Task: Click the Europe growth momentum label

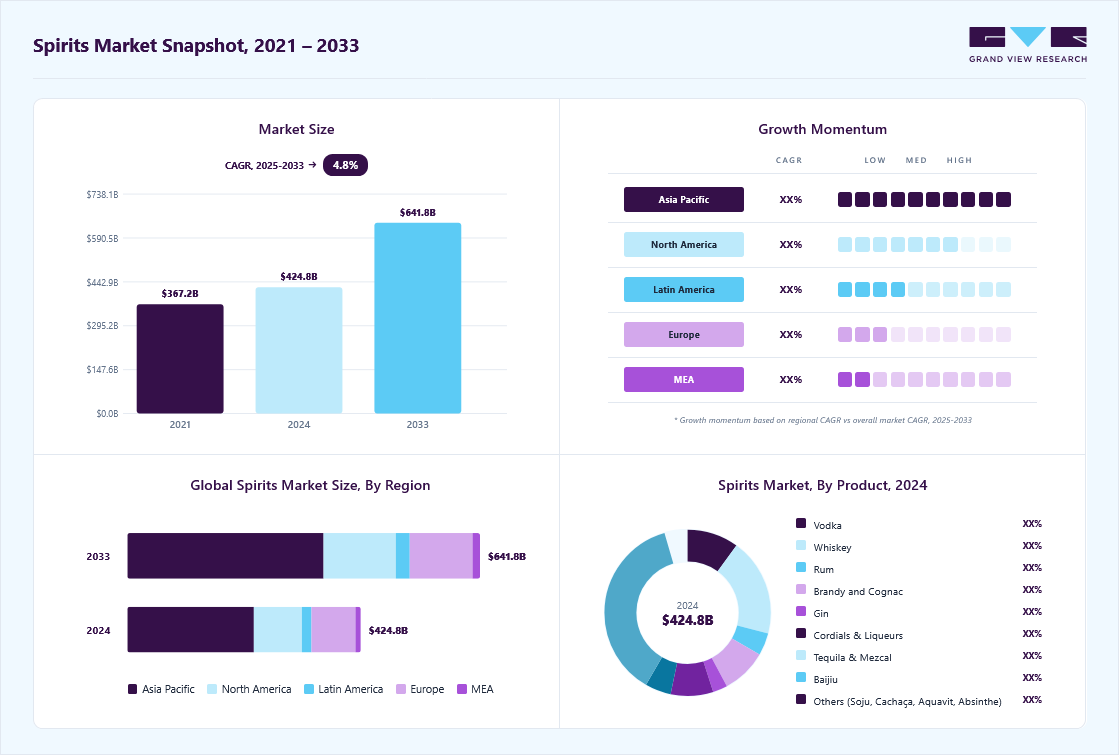Action: pyautogui.click(x=684, y=334)
